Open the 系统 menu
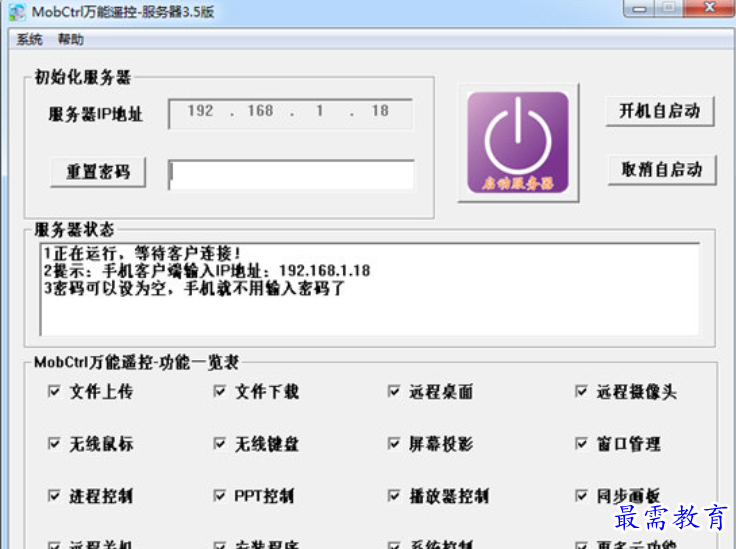The width and height of the screenshot is (736, 549). click(29, 39)
